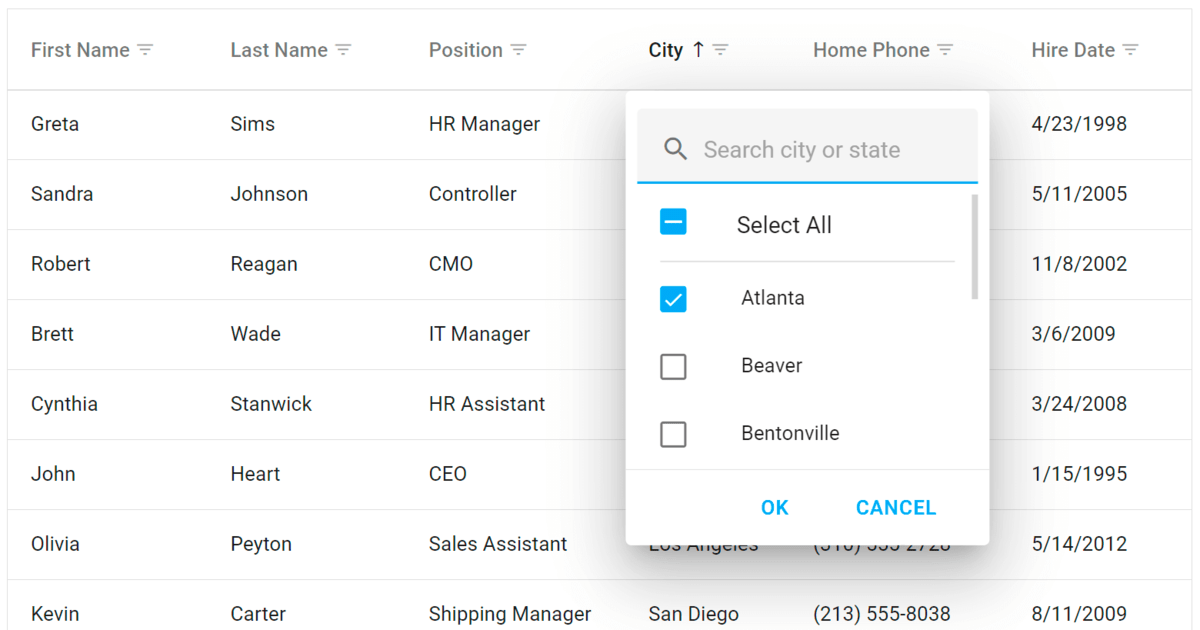1200x630 pixels.
Task: Sort by Position column header
Action: click(465, 50)
